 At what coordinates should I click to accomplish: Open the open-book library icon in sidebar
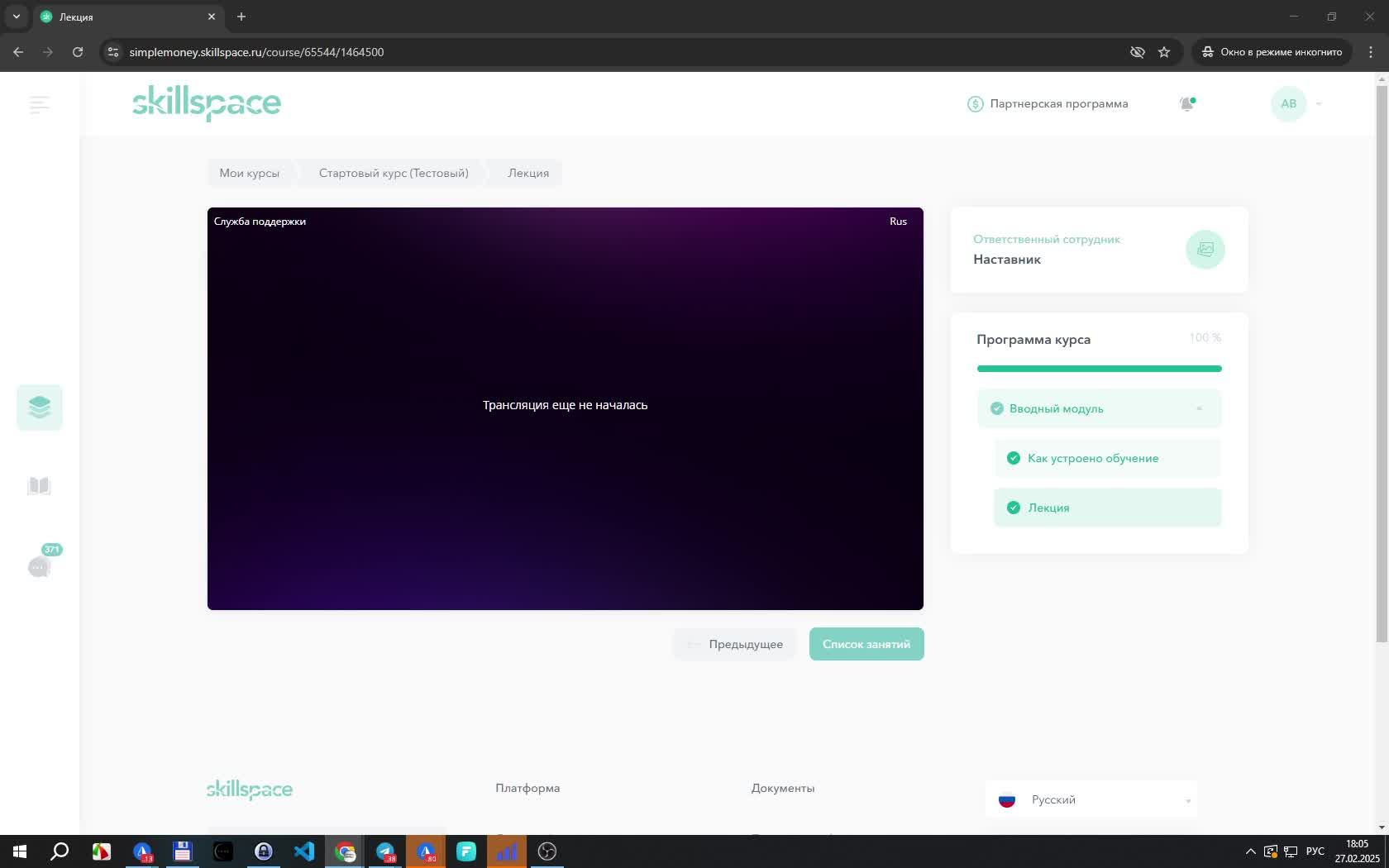39,485
